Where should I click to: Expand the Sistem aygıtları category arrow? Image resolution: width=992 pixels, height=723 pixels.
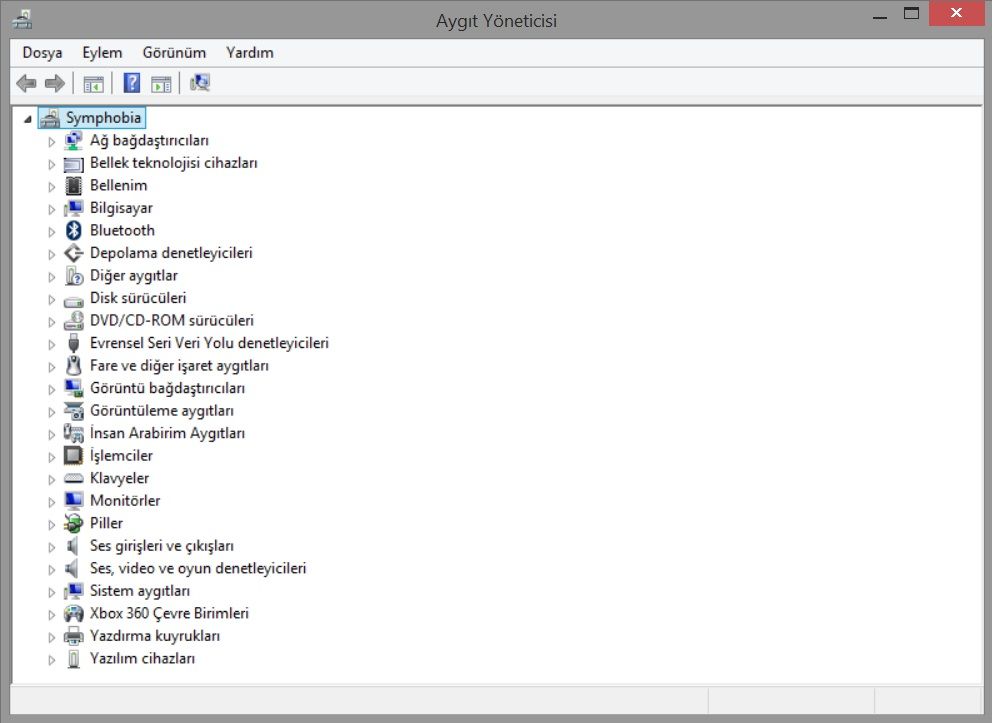51,591
